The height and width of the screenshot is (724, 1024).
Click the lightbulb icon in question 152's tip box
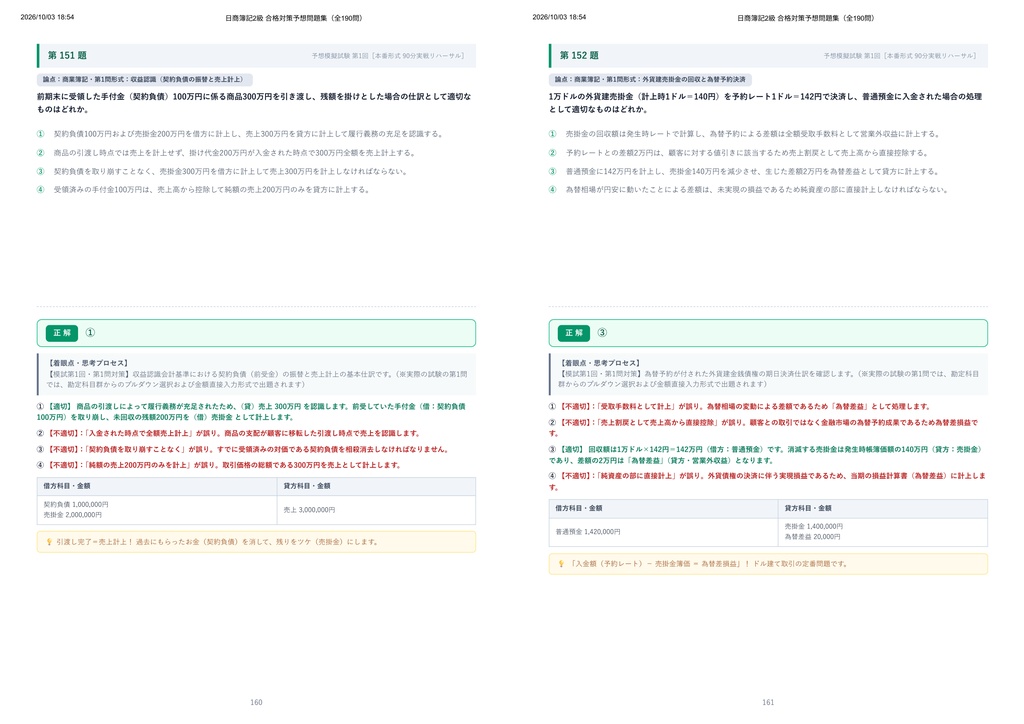click(x=561, y=564)
